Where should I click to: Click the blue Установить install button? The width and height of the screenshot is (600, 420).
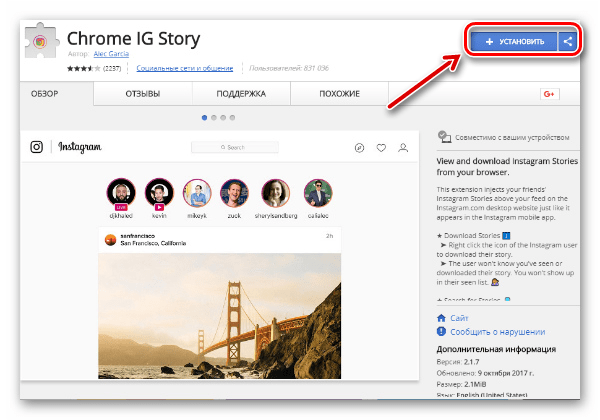coord(514,42)
